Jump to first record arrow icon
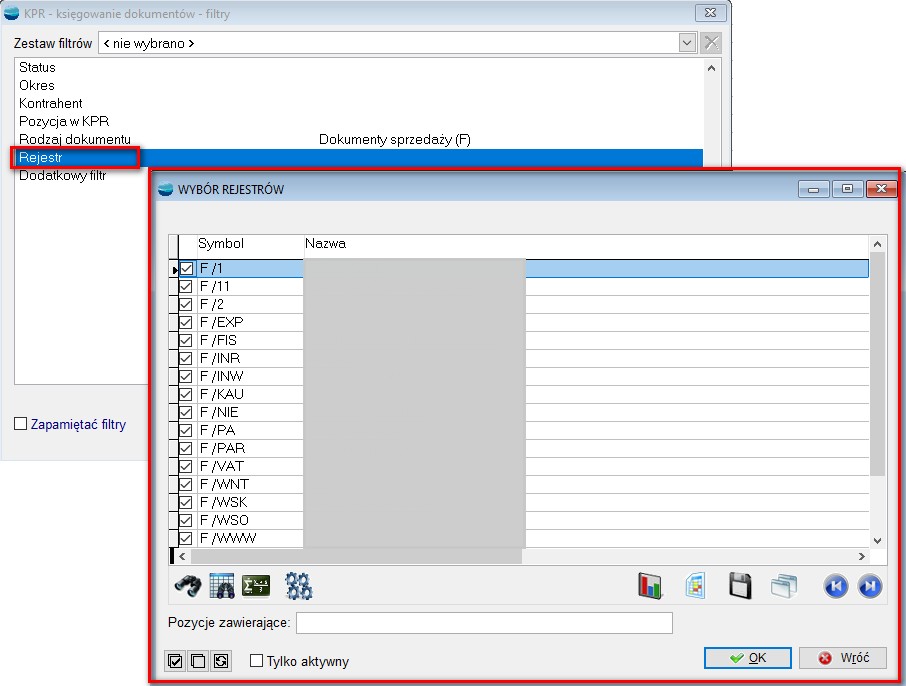The height and width of the screenshot is (686, 906). 836,586
